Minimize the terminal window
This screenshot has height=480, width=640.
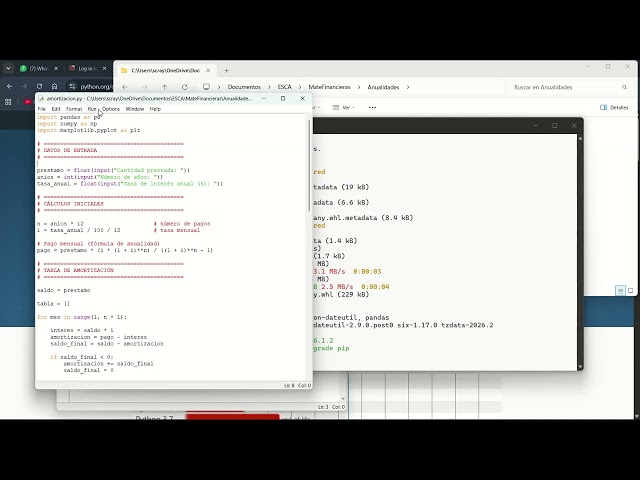(x=535, y=126)
